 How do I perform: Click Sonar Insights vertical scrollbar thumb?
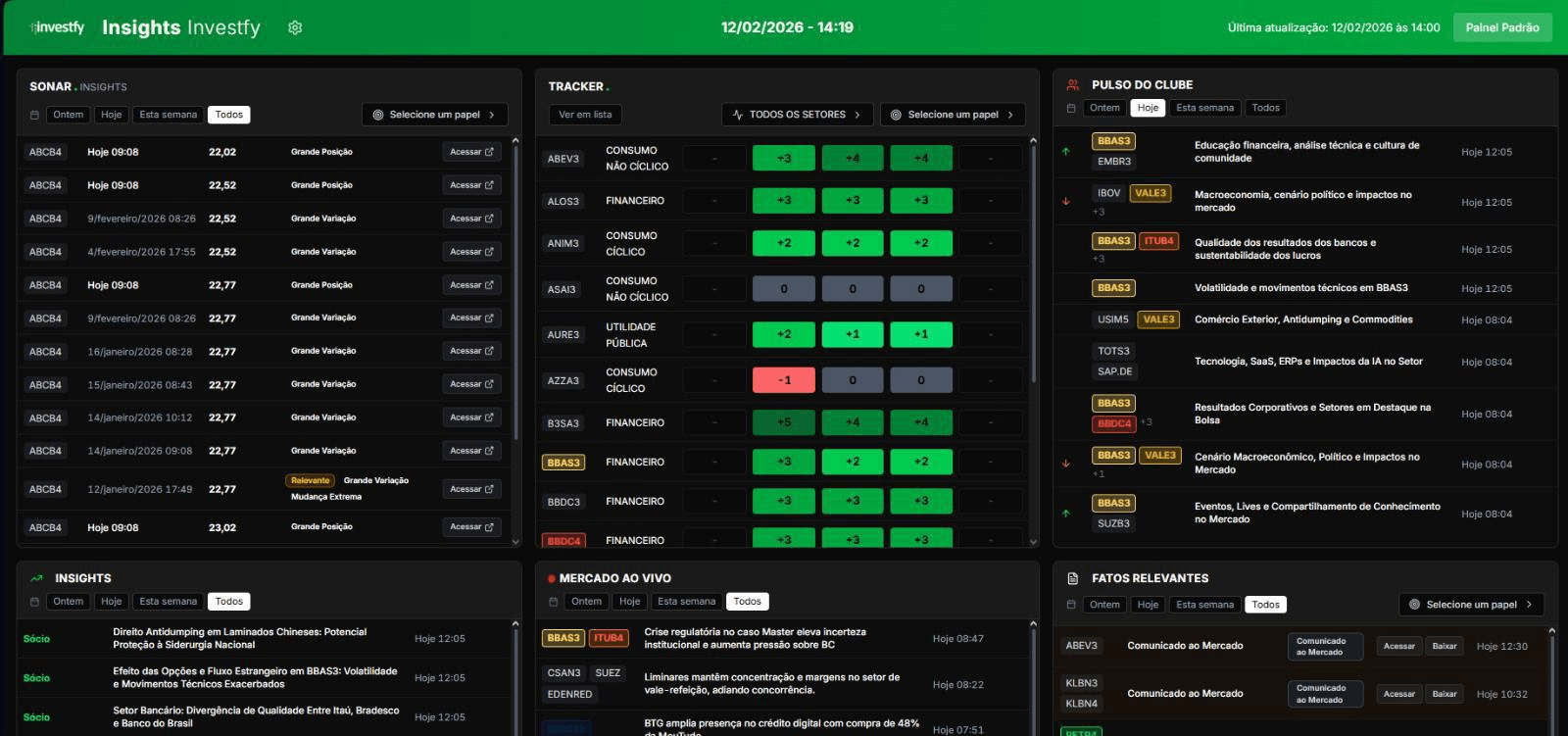coord(515,294)
